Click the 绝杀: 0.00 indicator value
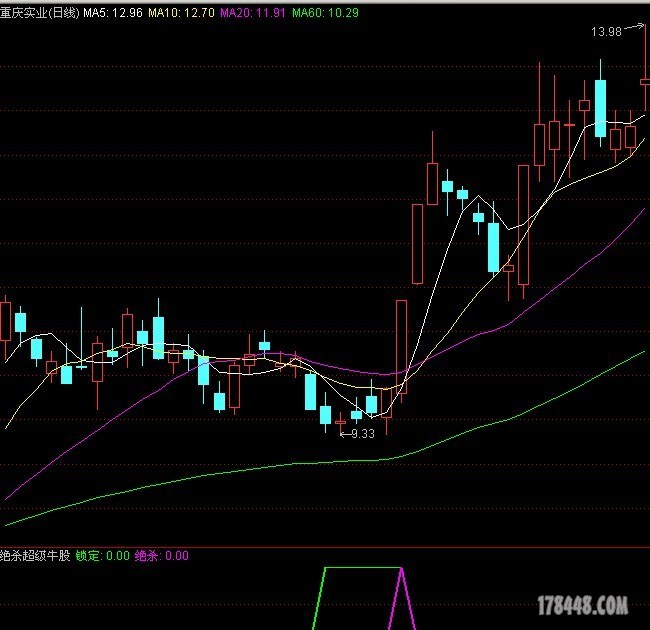650x630 pixels. point(162,555)
